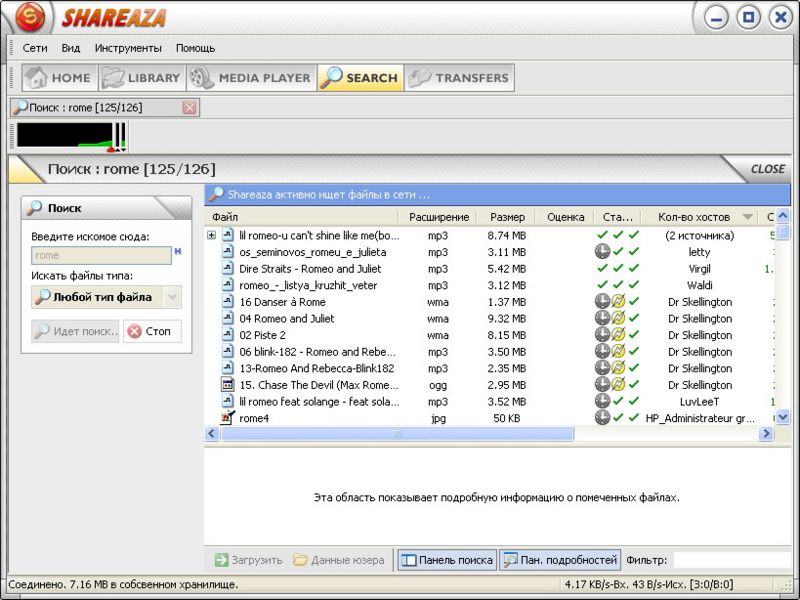
Task: Click the music file icon for 'os_seminovos_romeu_e_julieta'
Action: click(x=228, y=252)
